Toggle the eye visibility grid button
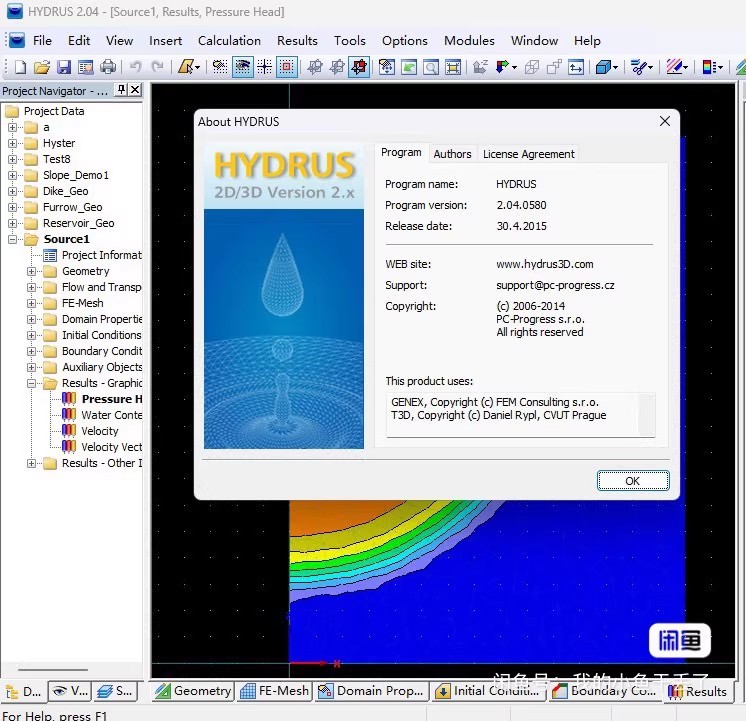 [243, 67]
